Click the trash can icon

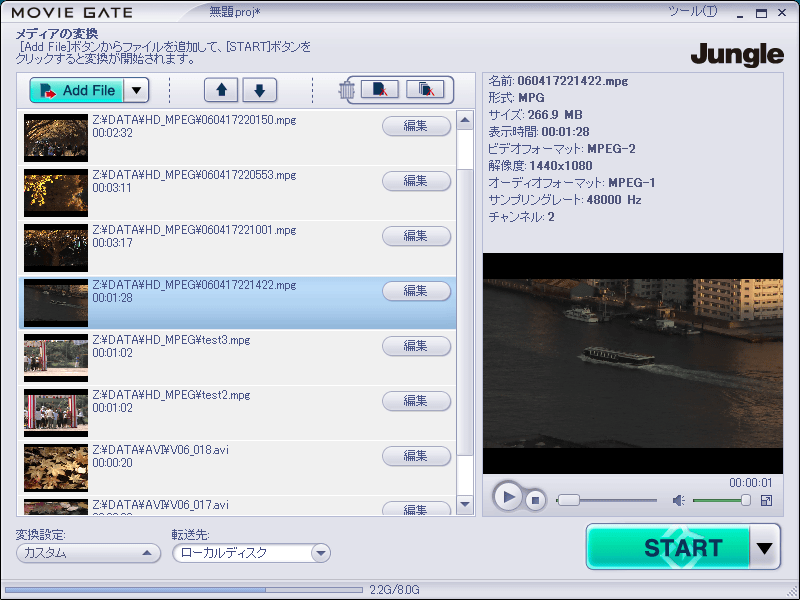tap(346, 90)
